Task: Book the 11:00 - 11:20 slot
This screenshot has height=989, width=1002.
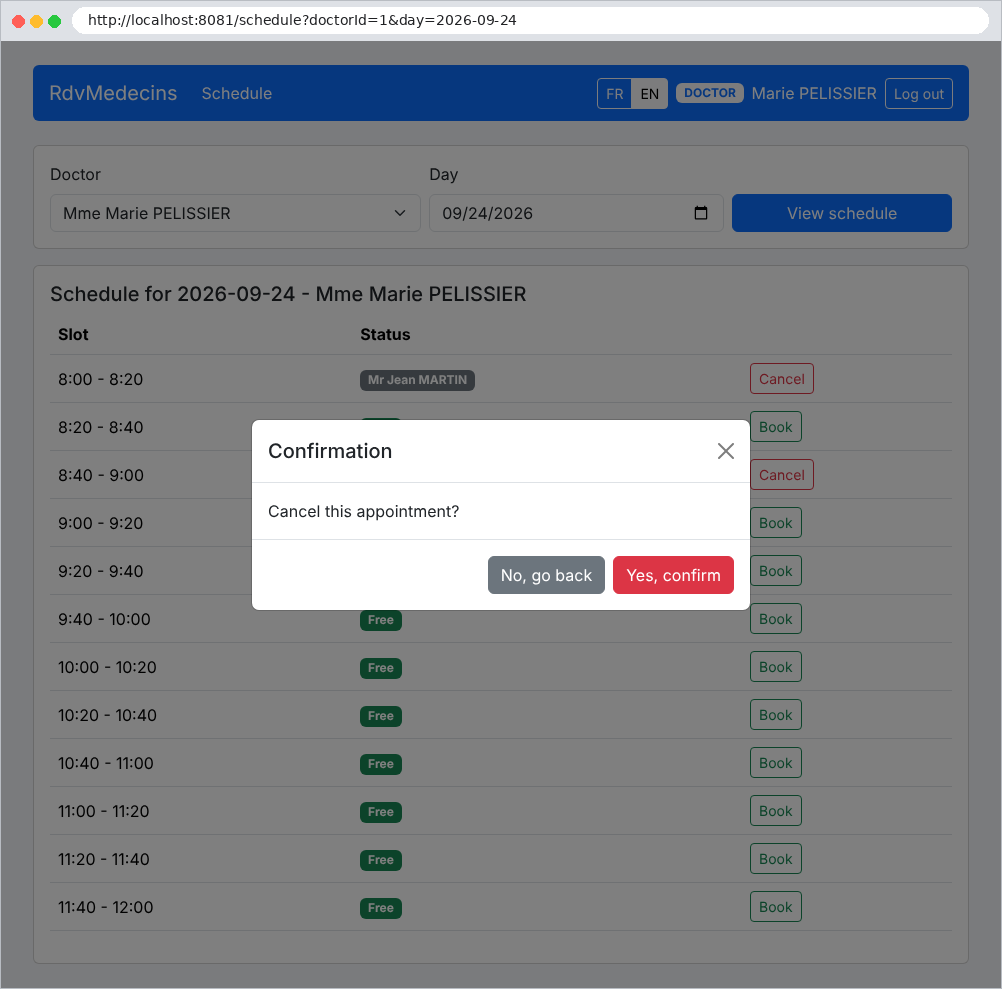Action: tap(775, 810)
